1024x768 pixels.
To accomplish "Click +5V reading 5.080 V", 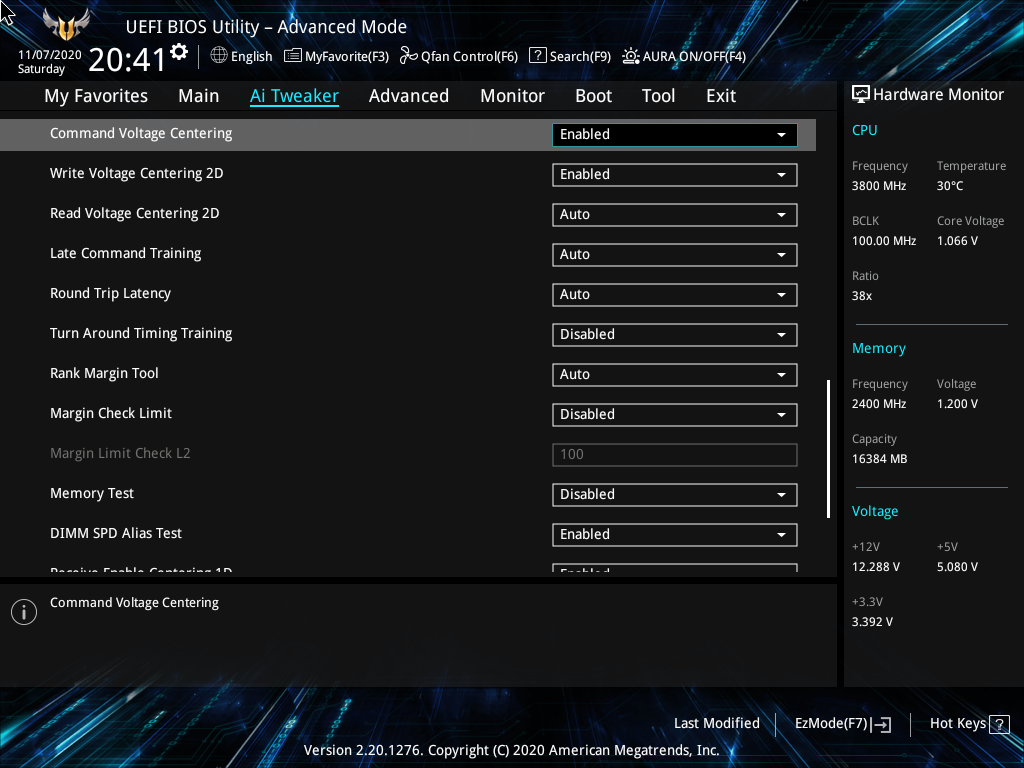I will pos(957,567).
